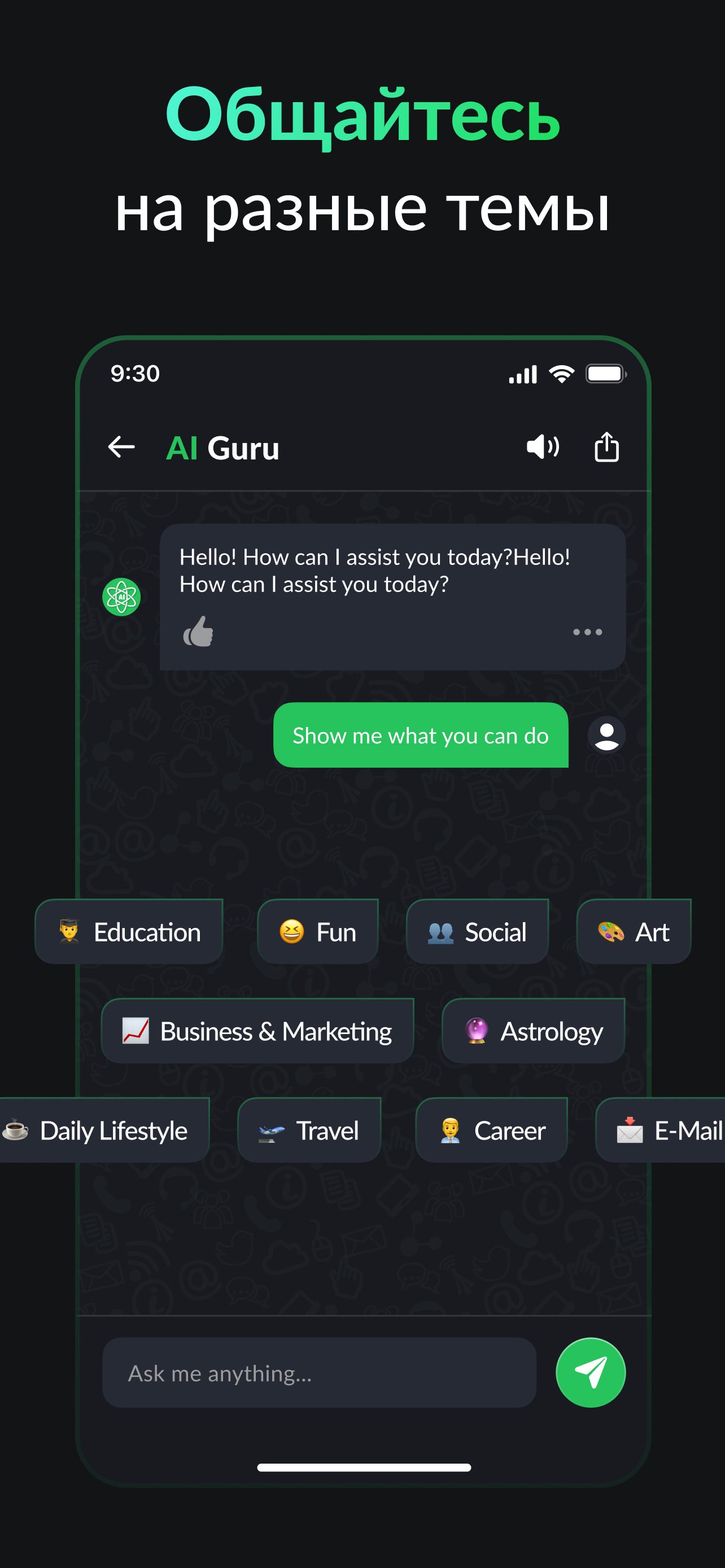Image resolution: width=725 pixels, height=1568 pixels.
Task: Open the Business & Marketing topic
Action: point(257,1031)
